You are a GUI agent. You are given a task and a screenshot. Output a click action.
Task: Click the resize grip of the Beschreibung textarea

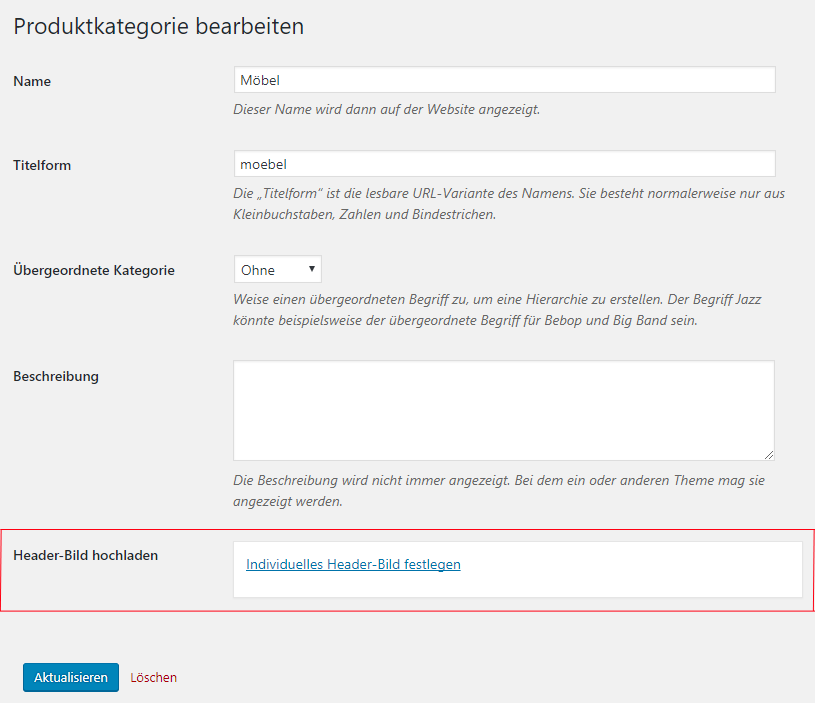click(769, 455)
